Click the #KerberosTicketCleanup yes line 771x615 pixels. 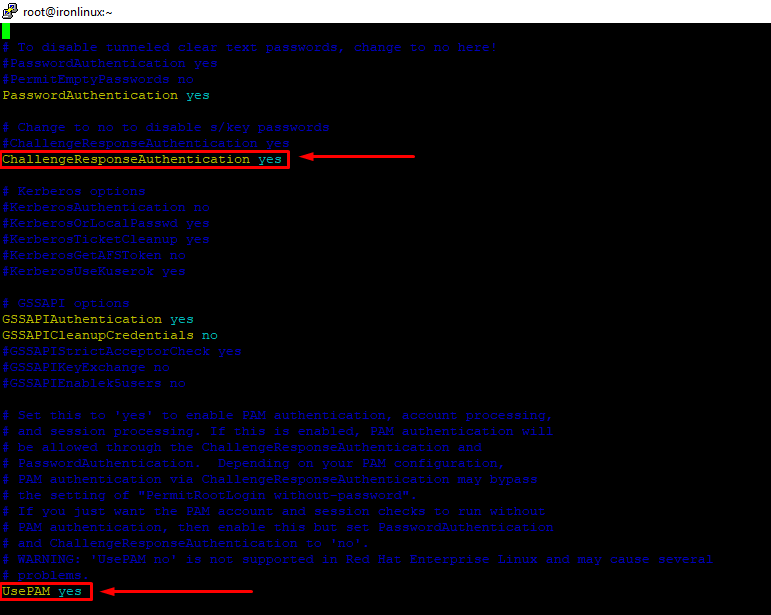(106, 239)
